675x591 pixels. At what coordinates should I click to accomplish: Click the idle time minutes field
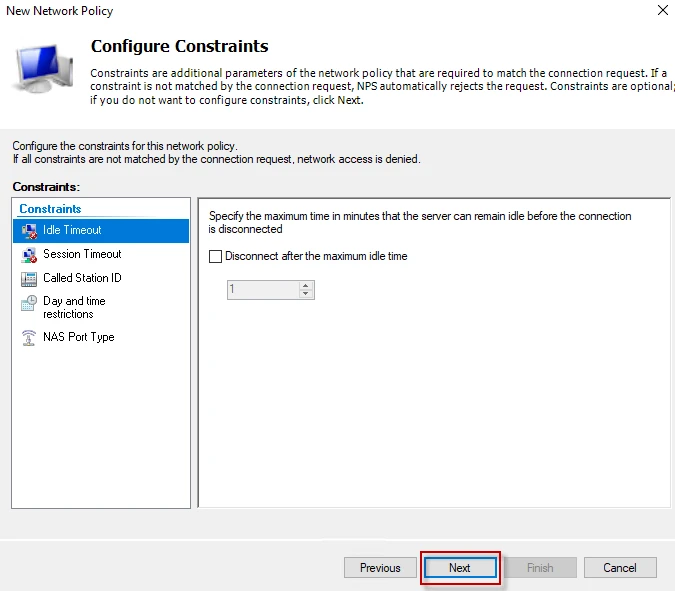[x=262, y=289]
